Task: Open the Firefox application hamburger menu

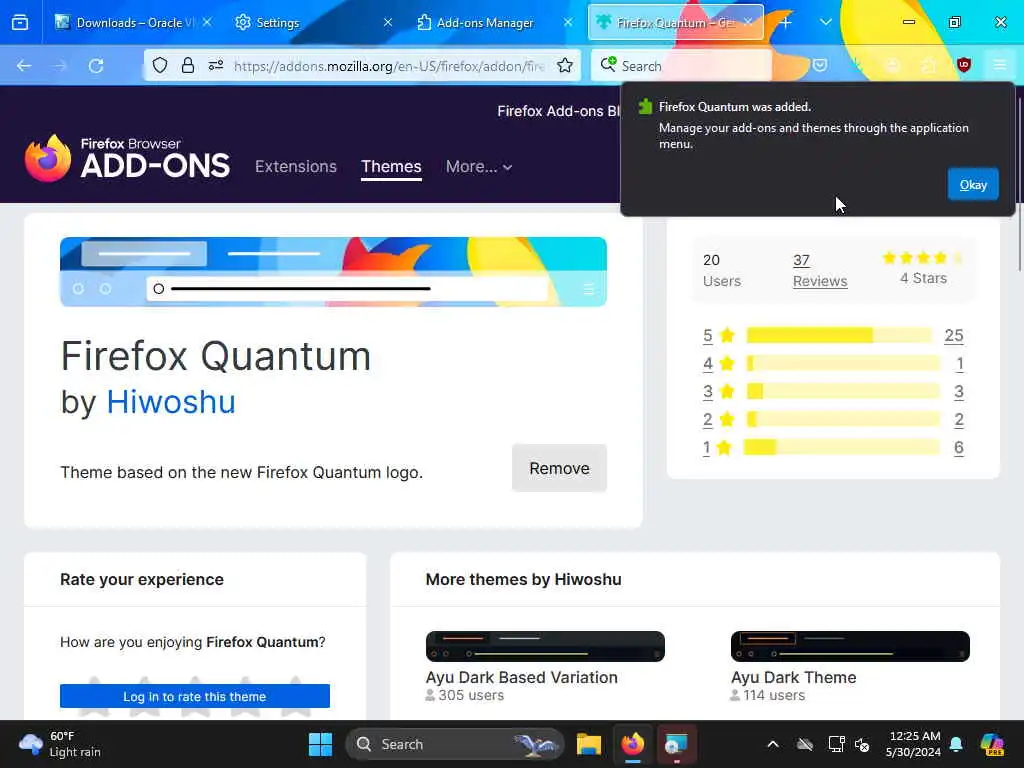Action: click(1000, 65)
